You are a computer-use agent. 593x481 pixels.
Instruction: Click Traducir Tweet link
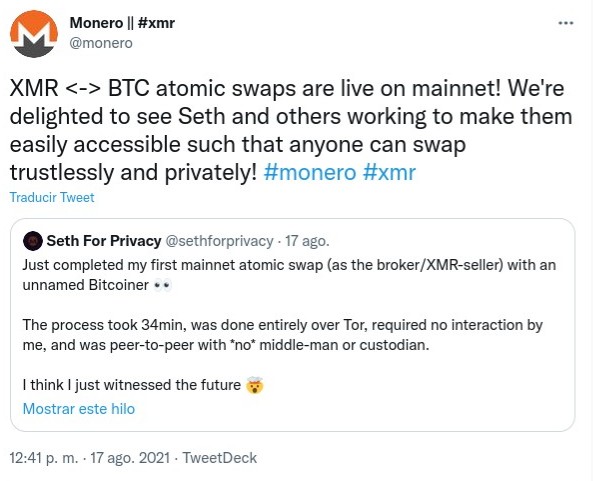[52, 197]
